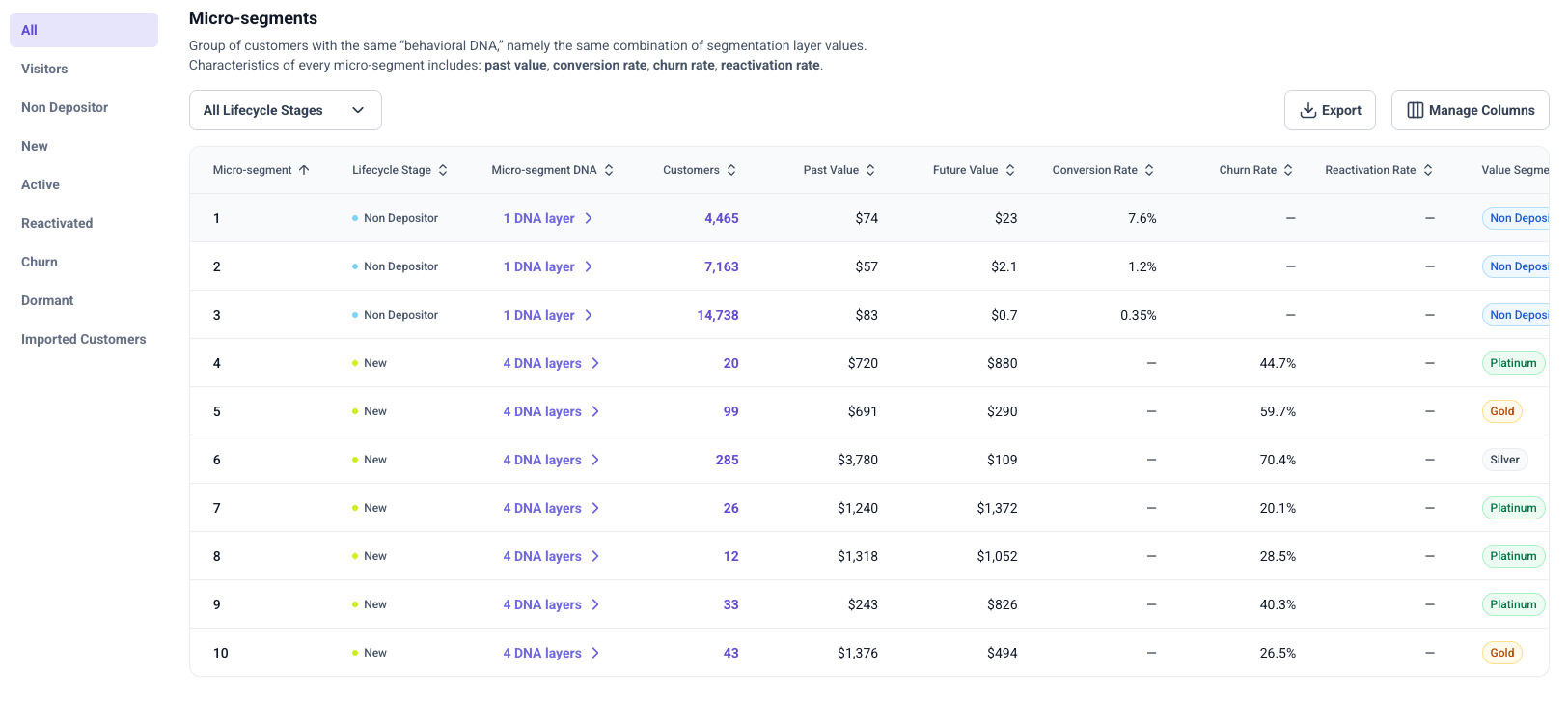The width and height of the screenshot is (1568, 701).
Task: Sort by Micro-segment arrow icon
Action: click(304, 170)
